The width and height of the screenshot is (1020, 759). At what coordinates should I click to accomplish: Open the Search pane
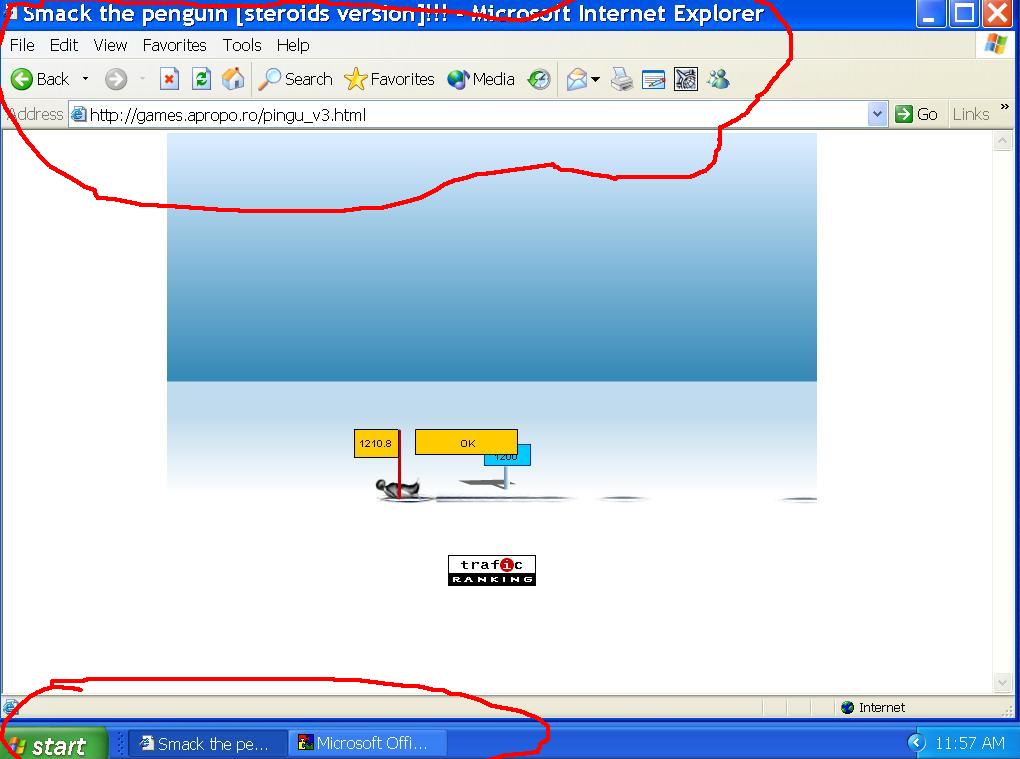coord(295,79)
